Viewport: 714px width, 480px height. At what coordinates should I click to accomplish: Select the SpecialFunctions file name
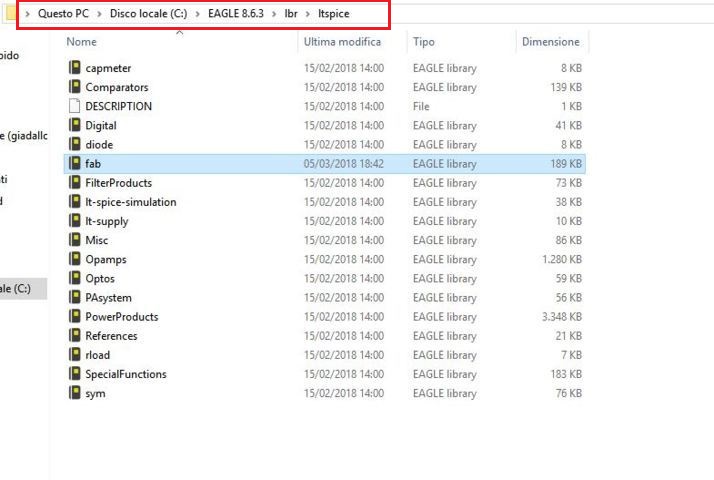(126, 374)
